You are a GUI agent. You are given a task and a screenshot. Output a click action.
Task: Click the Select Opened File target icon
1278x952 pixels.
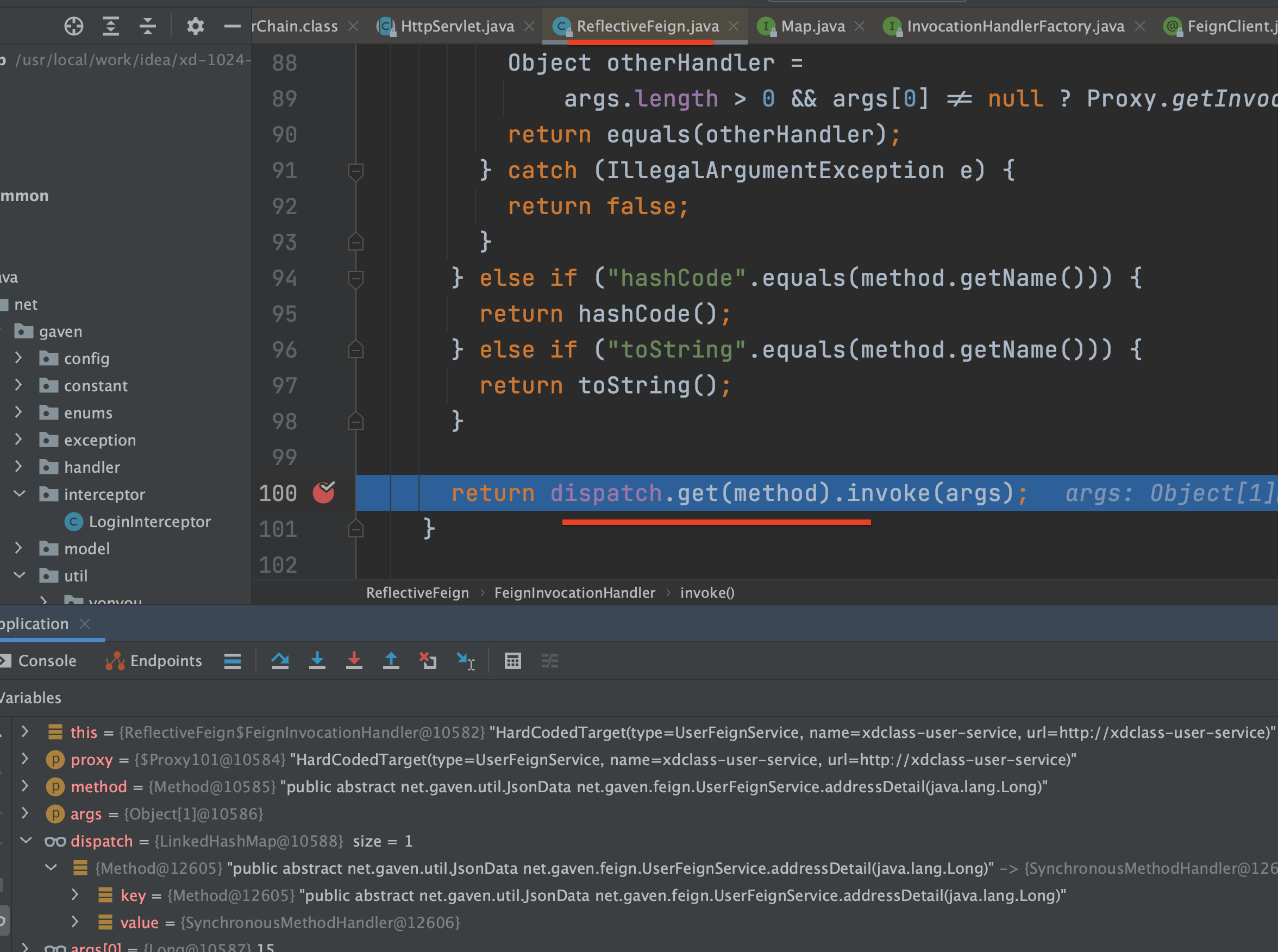click(x=74, y=26)
